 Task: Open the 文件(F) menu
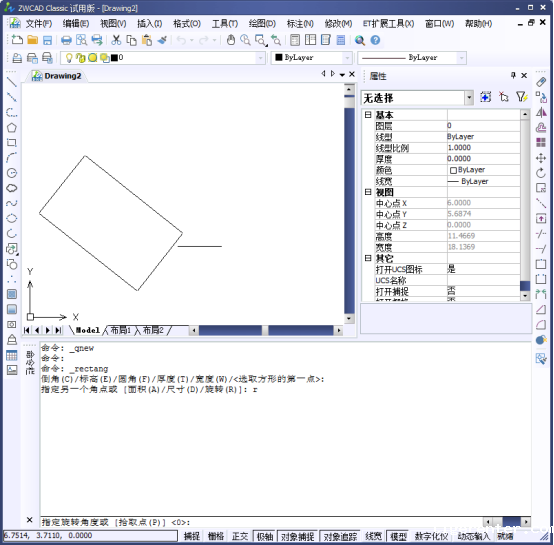(39, 24)
